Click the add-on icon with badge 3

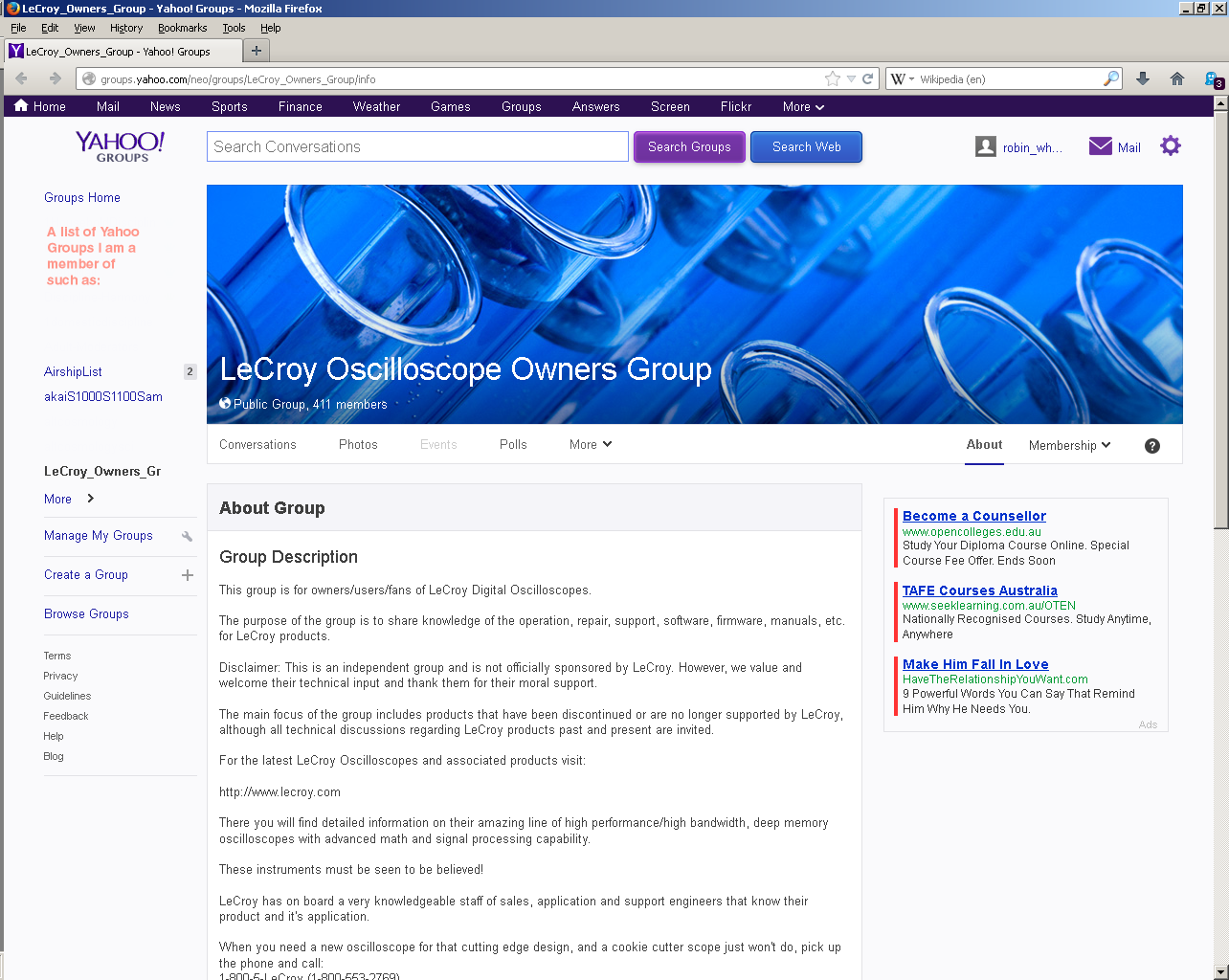(1214, 79)
